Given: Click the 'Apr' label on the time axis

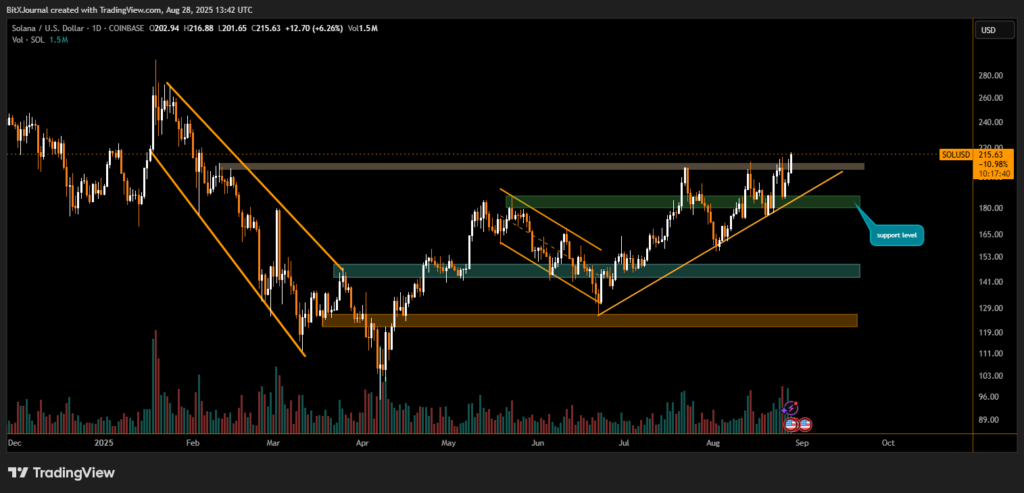Looking at the screenshot, I should pos(363,441).
